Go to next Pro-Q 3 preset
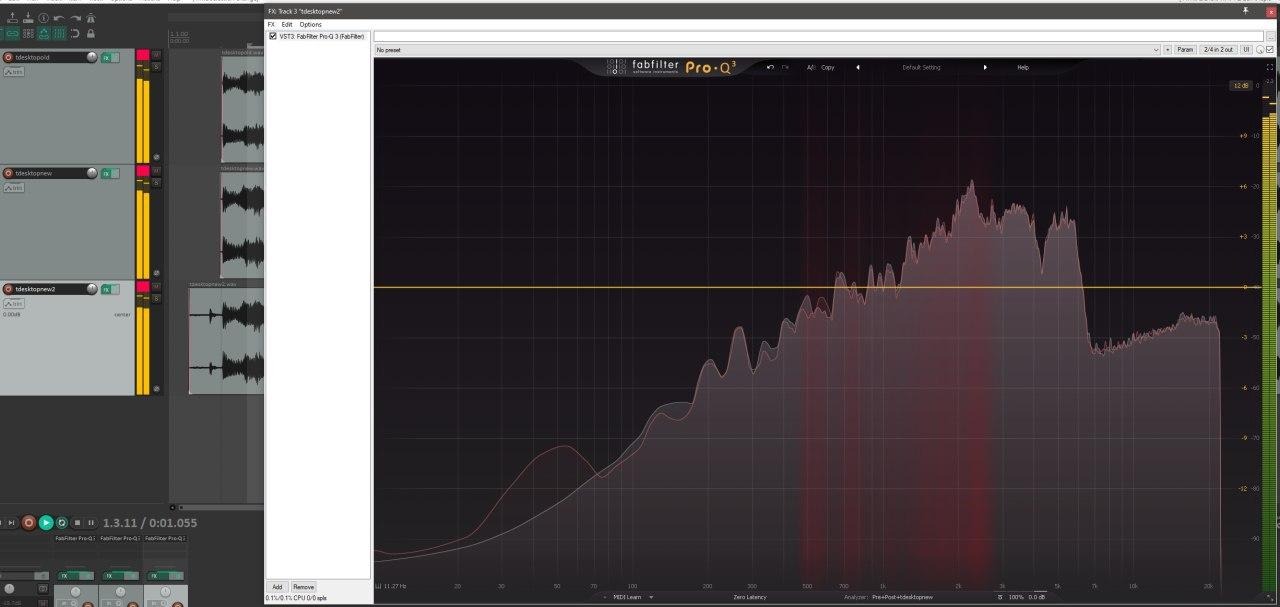 click(985, 67)
